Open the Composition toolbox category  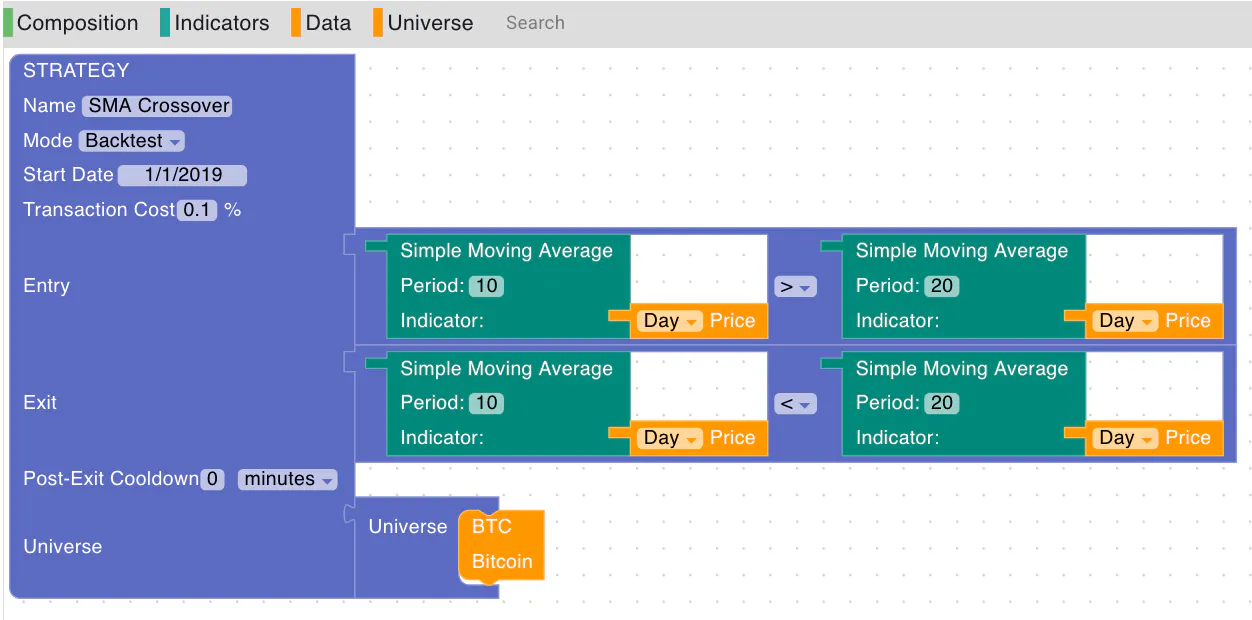(72, 23)
